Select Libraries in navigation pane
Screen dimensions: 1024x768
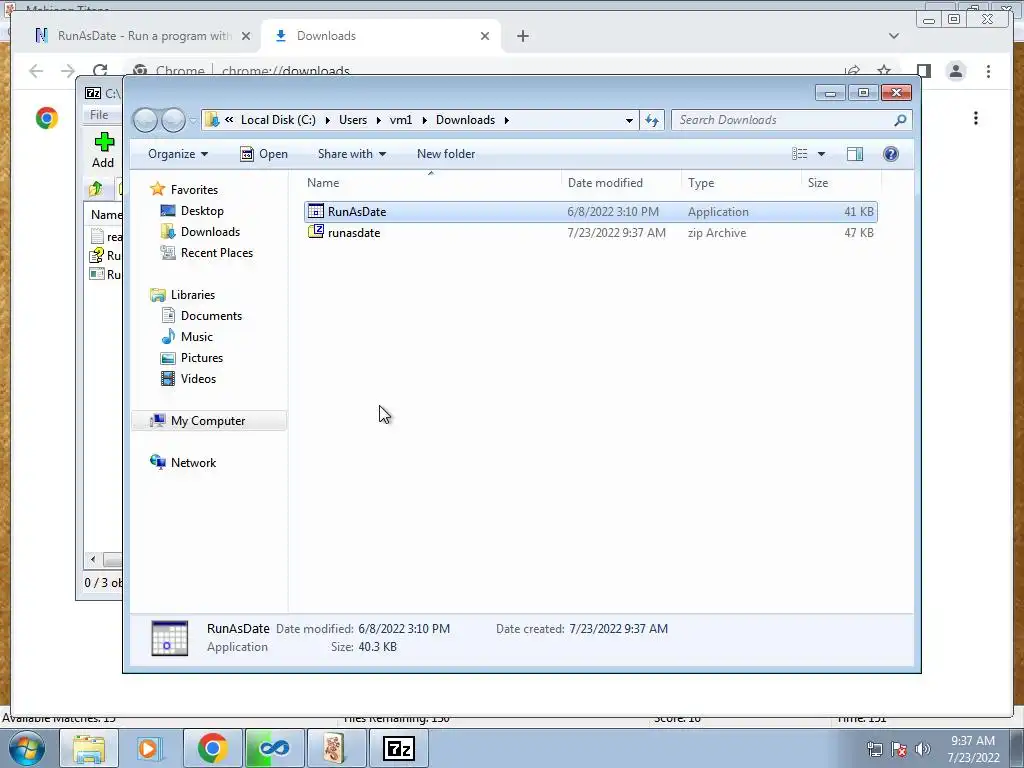pyautogui.click(x=193, y=295)
